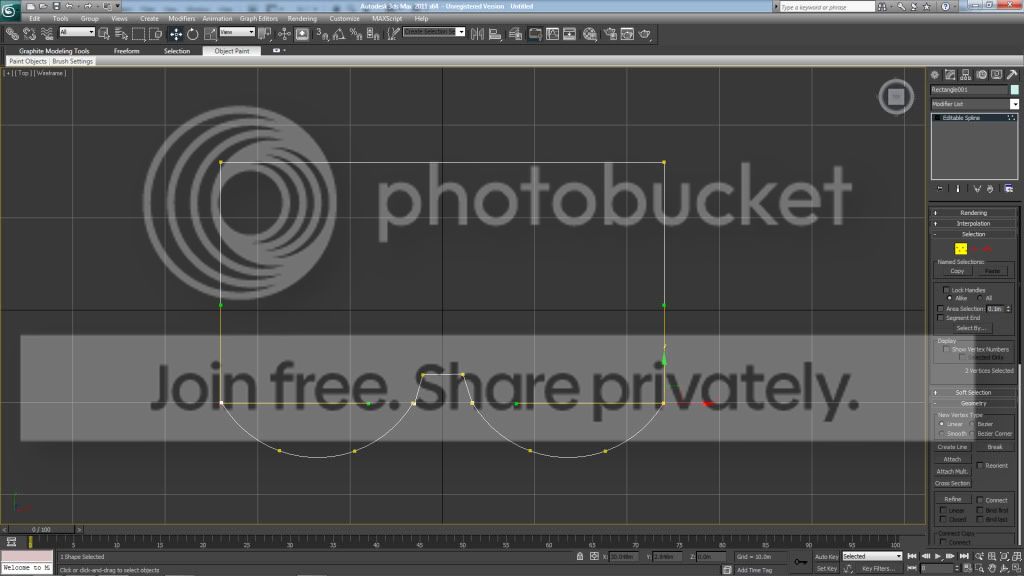Screen dimensions: 1024x576
Task: Click the Pin Stack icon
Action: 940,189
